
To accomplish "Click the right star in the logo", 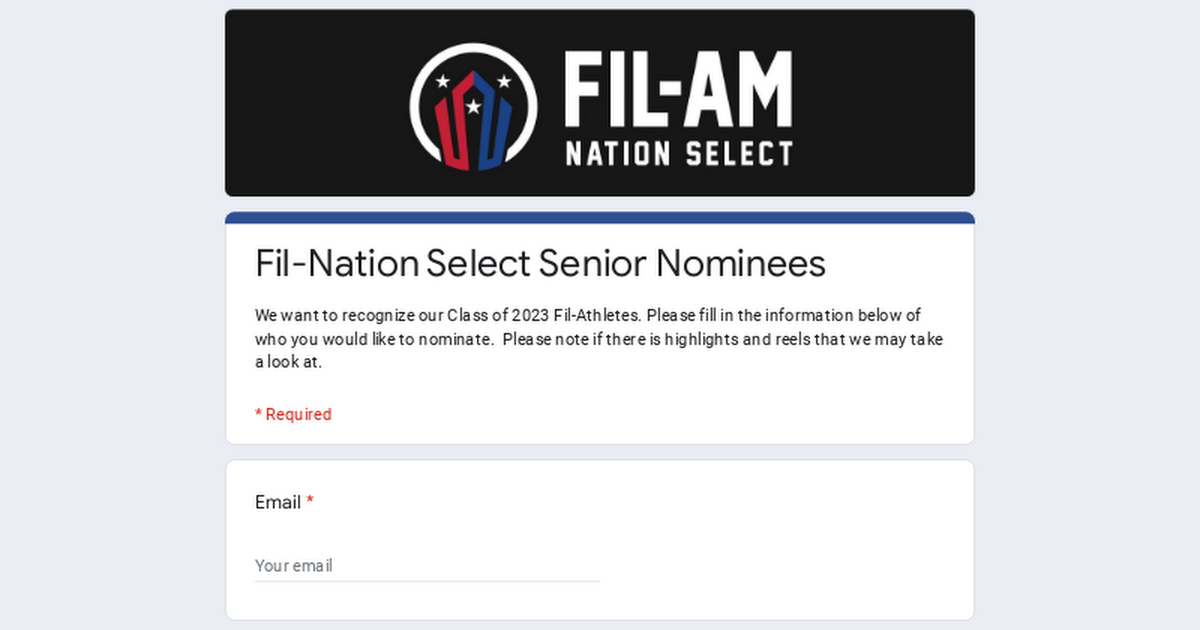I will [505, 80].
